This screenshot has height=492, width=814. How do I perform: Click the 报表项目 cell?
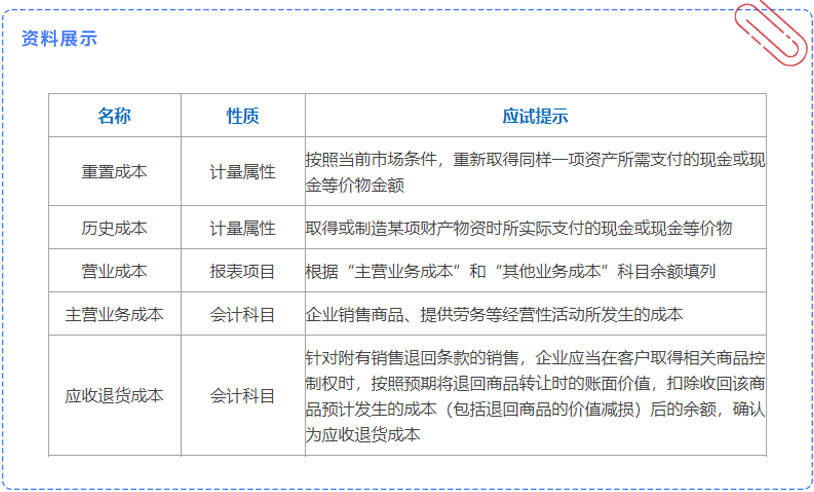pyautogui.click(x=242, y=271)
